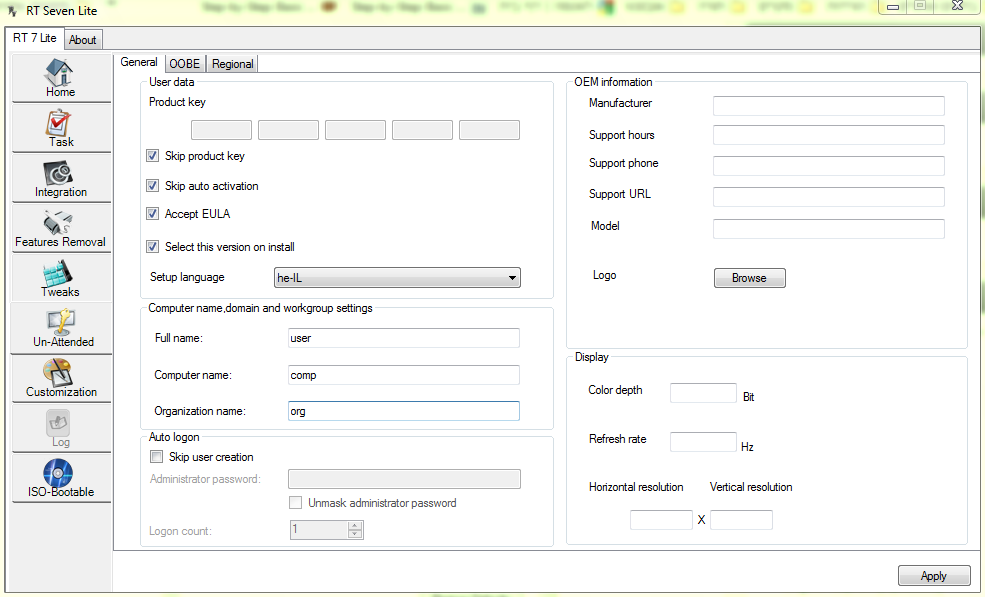Click the third Product key field
This screenshot has width=985, height=597.
click(x=356, y=130)
